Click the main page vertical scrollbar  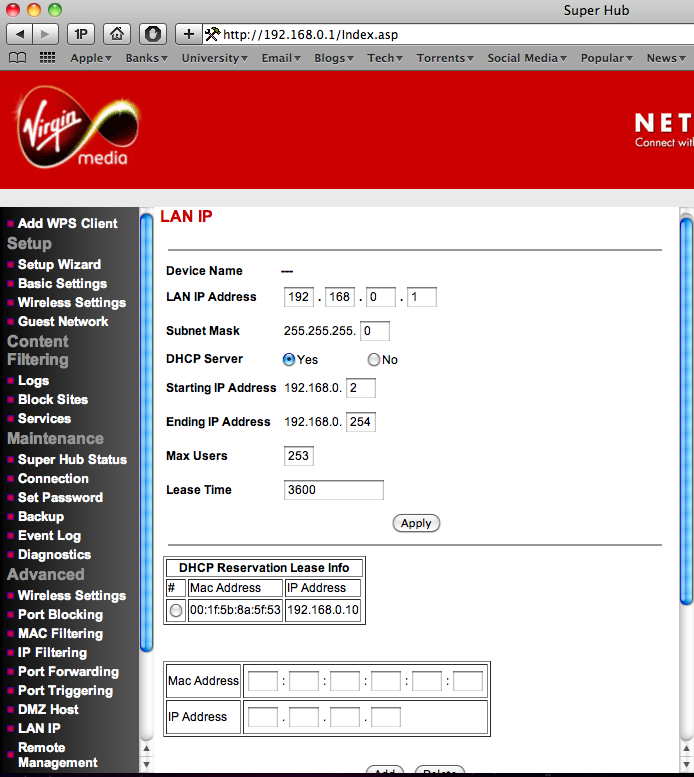[x=687, y=411]
